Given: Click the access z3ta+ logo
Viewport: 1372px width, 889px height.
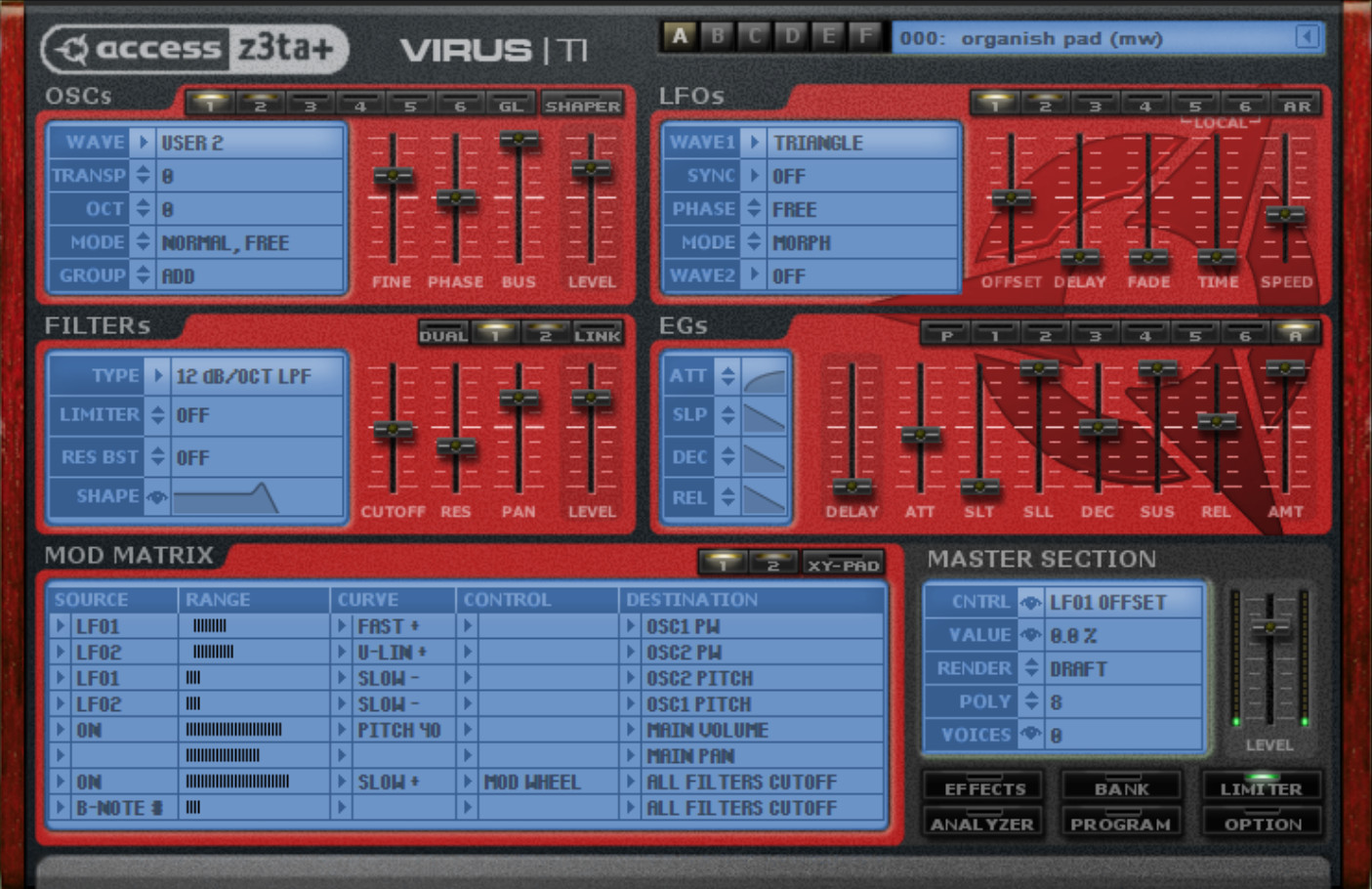Looking at the screenshot, I should point(194,49).
